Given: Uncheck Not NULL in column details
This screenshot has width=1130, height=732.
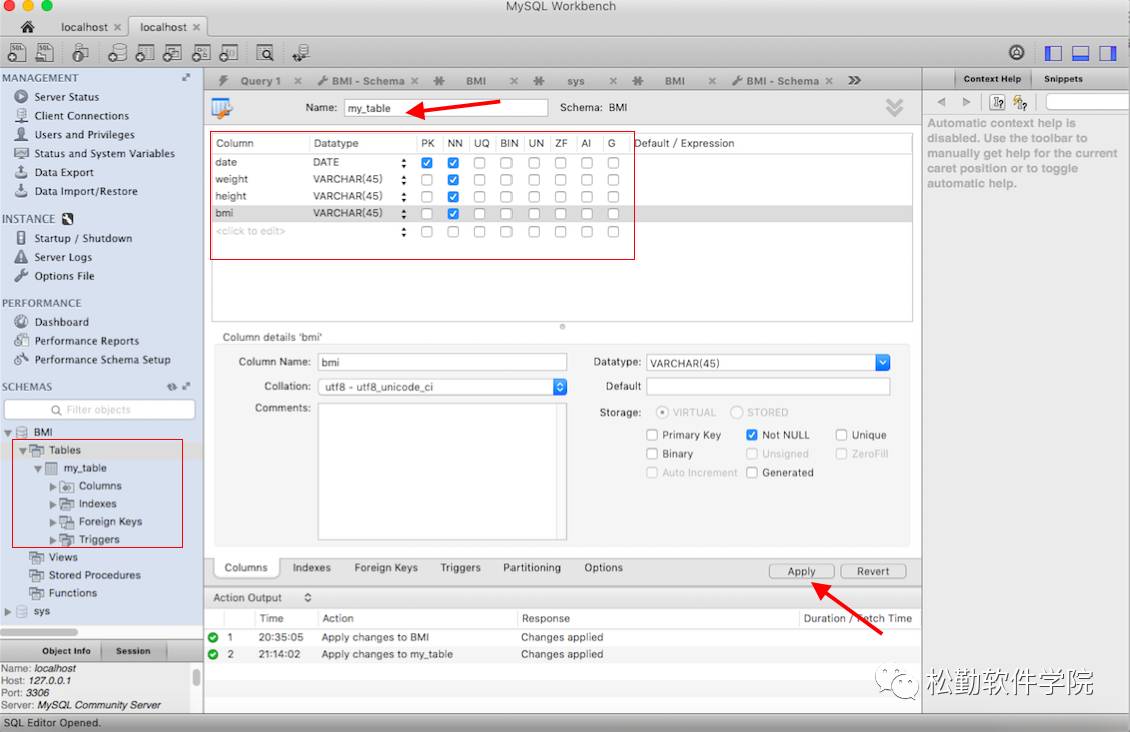Looking at the screenshot, I should coord(752,435).
